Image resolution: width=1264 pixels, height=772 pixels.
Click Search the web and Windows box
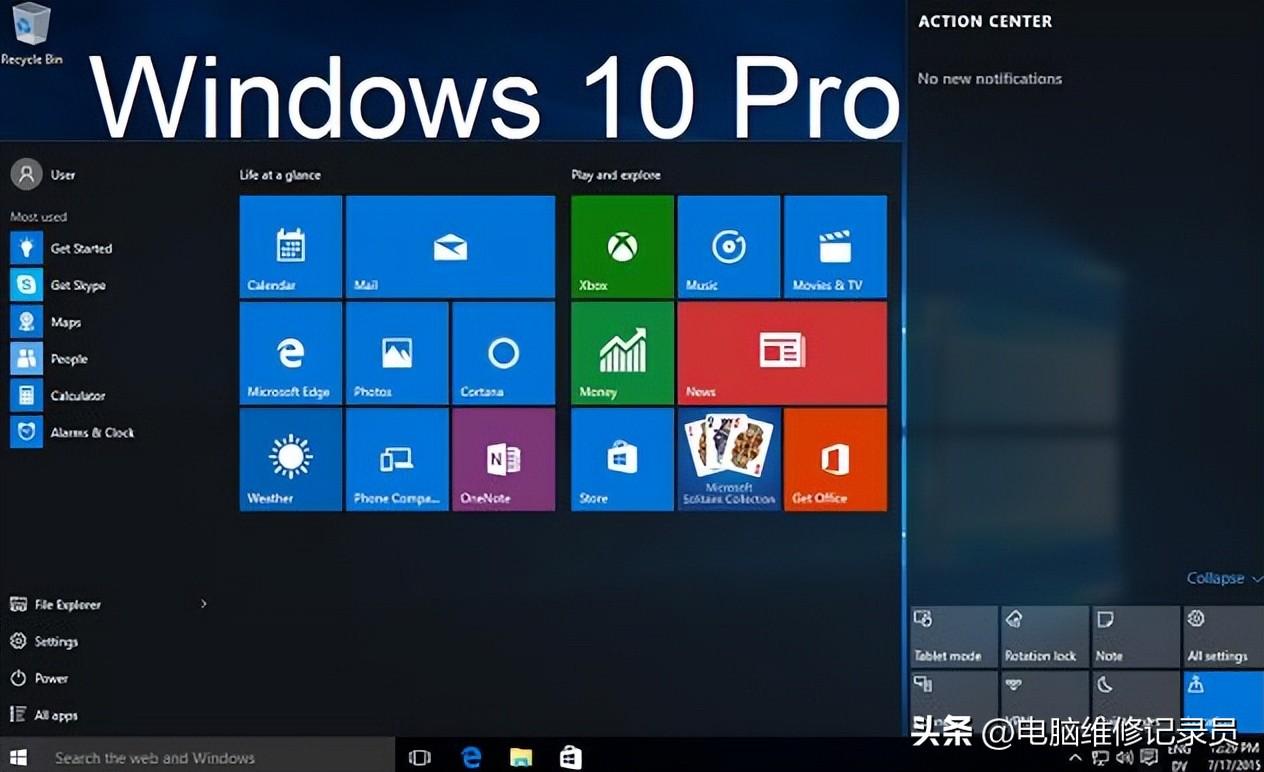pyautogui.click(x=216, y=757)
